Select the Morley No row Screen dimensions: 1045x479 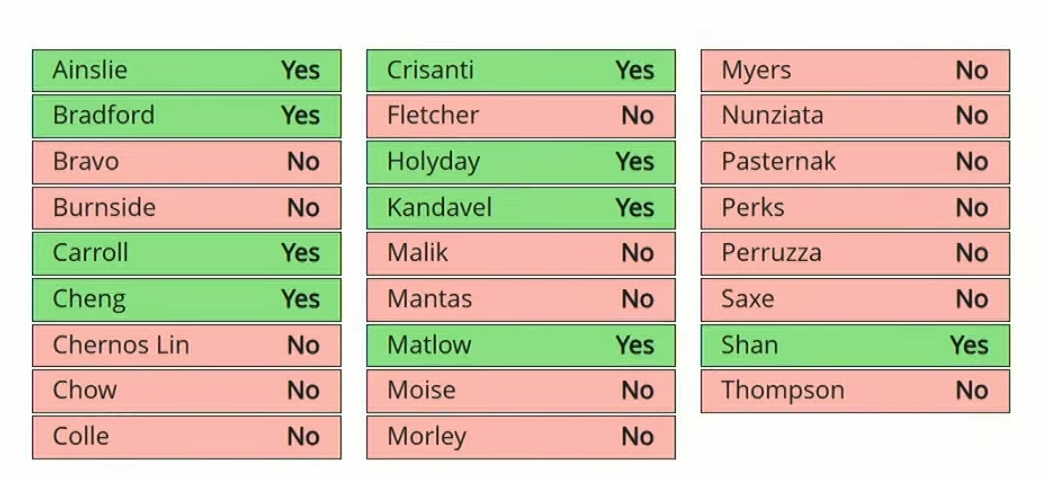[520, 437]
